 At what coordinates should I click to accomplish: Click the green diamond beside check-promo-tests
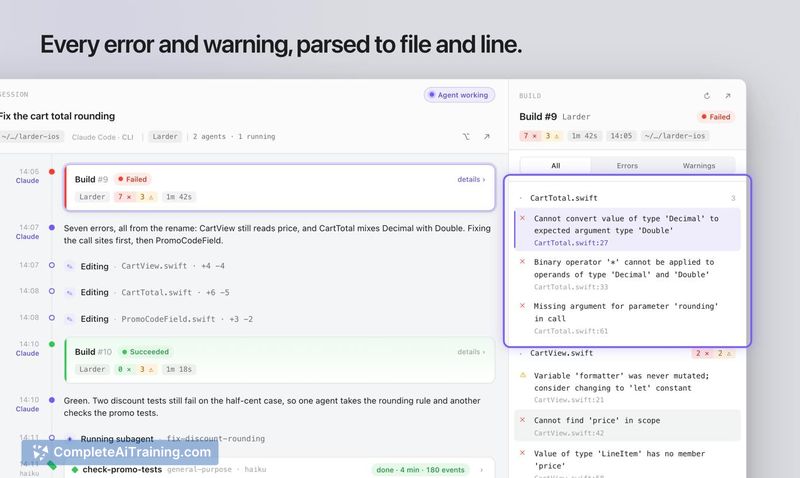pyautogui.click(x=75, y=469)
